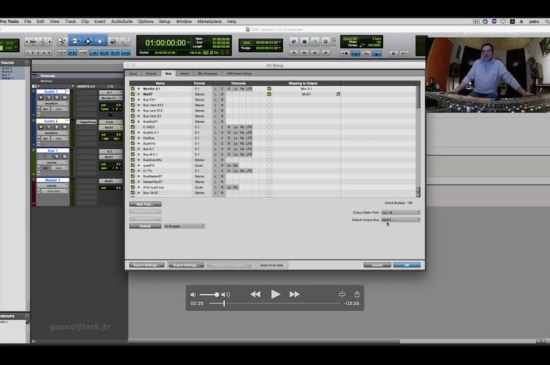Toggle the Bus FX1 active checkbox
The image size is (550, 365).
[133, 100]
